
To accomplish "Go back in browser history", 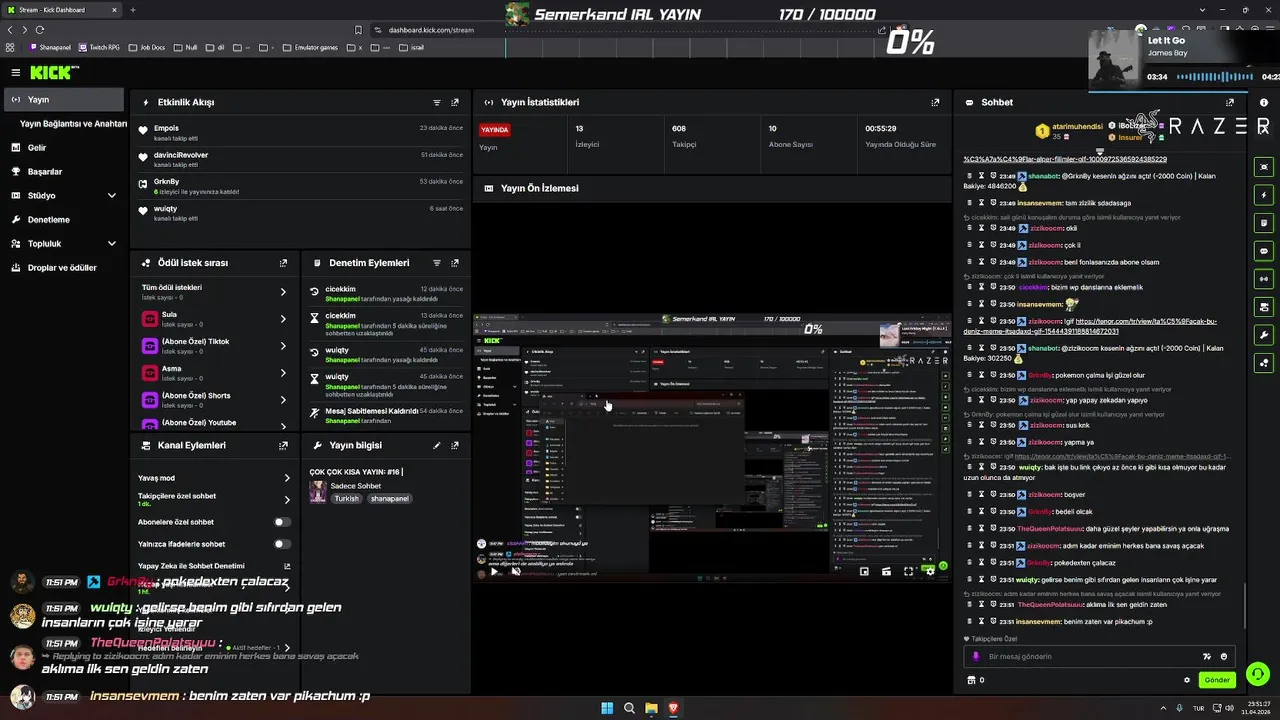I will tap(10, 30).
